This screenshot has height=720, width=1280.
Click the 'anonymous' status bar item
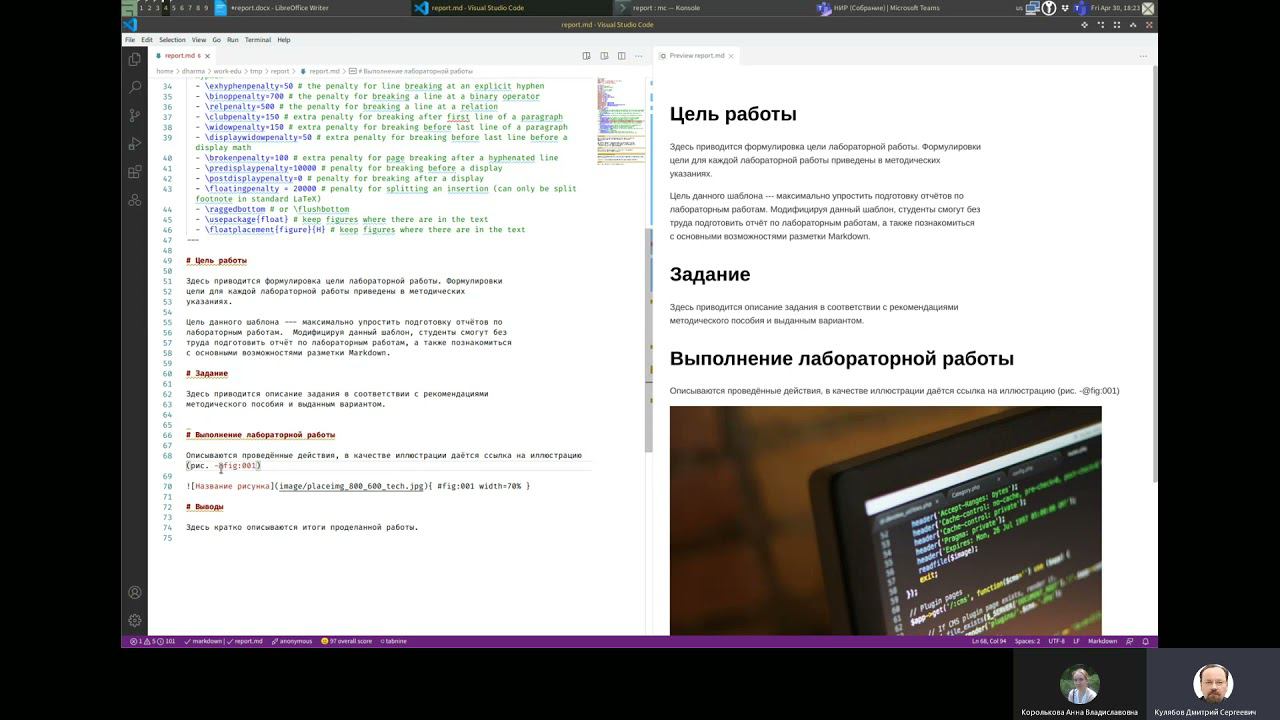(x=292, y=641)
